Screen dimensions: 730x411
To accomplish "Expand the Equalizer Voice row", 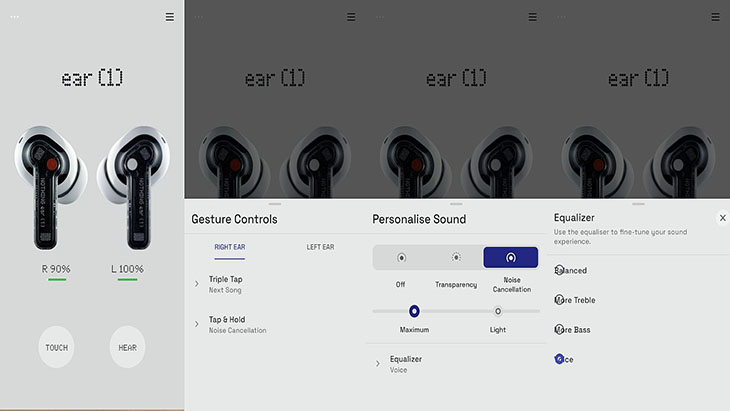I will coord(456,364).
